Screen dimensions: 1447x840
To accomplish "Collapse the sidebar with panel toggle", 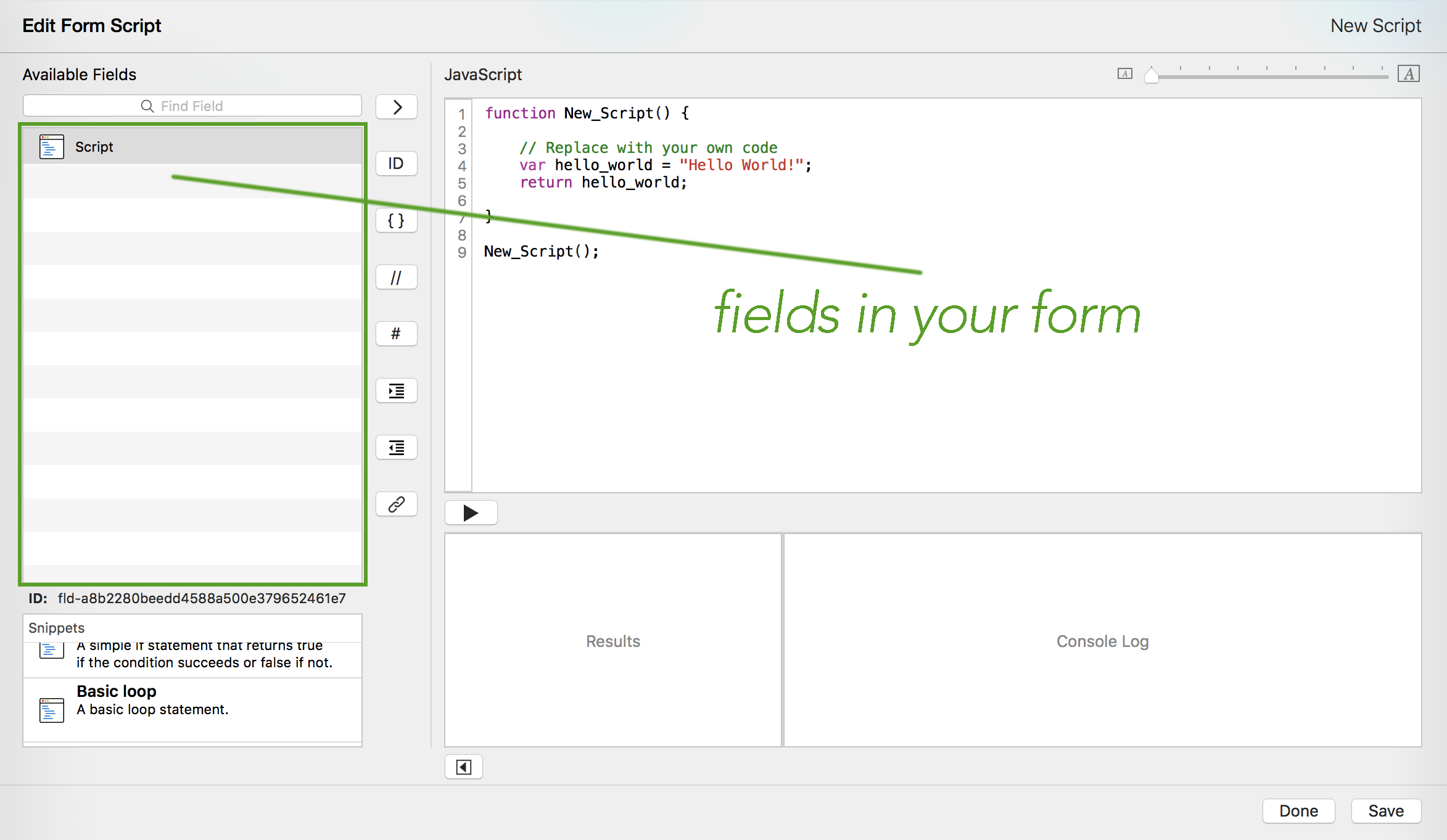I will [463, 767].
